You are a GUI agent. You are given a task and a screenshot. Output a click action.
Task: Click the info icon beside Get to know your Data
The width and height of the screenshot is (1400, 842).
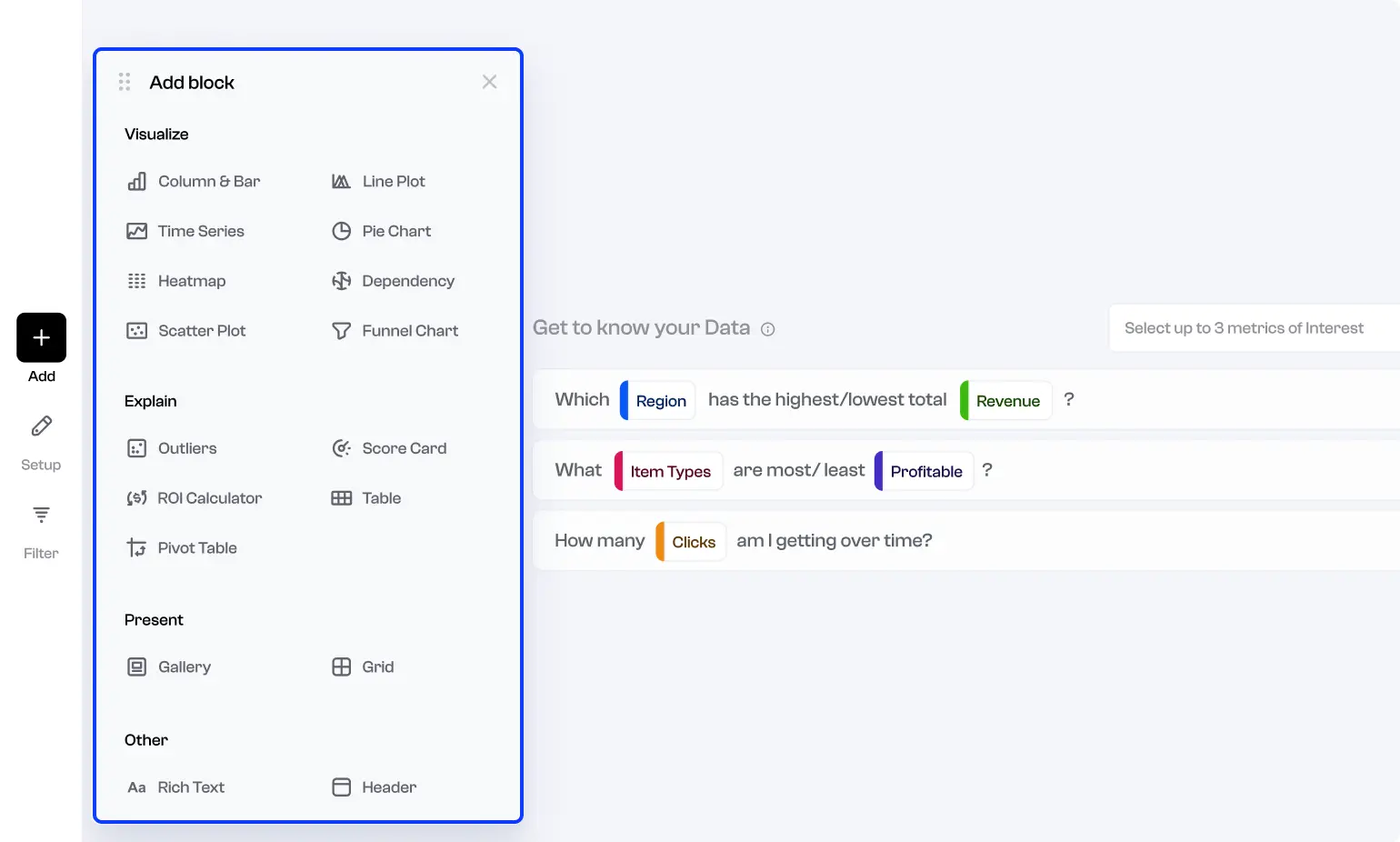coord(768,328)
